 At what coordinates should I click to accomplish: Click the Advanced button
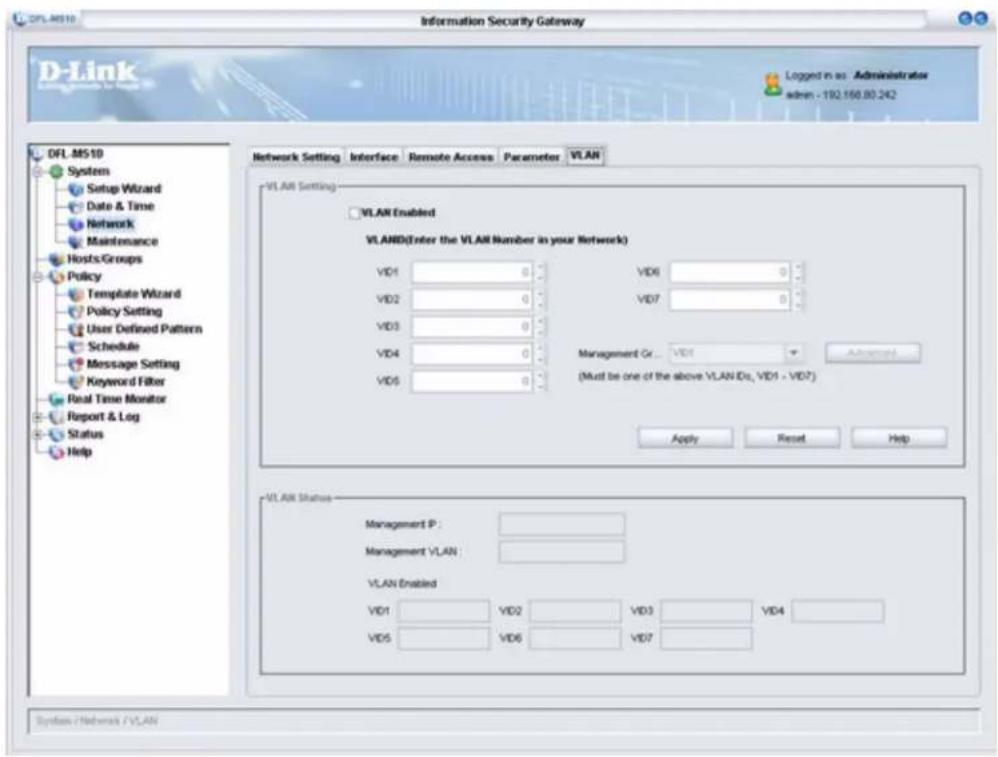[x=872, y=353]
